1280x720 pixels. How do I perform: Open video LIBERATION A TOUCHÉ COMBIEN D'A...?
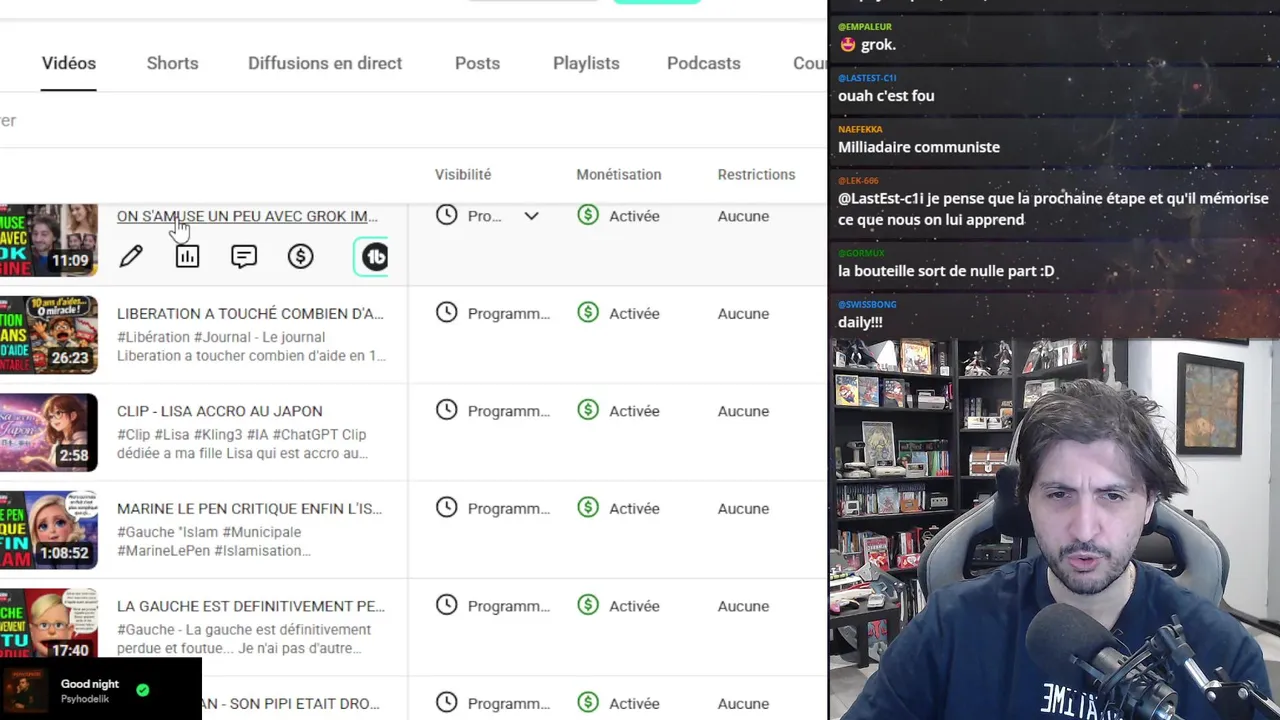tap(250, 314)
